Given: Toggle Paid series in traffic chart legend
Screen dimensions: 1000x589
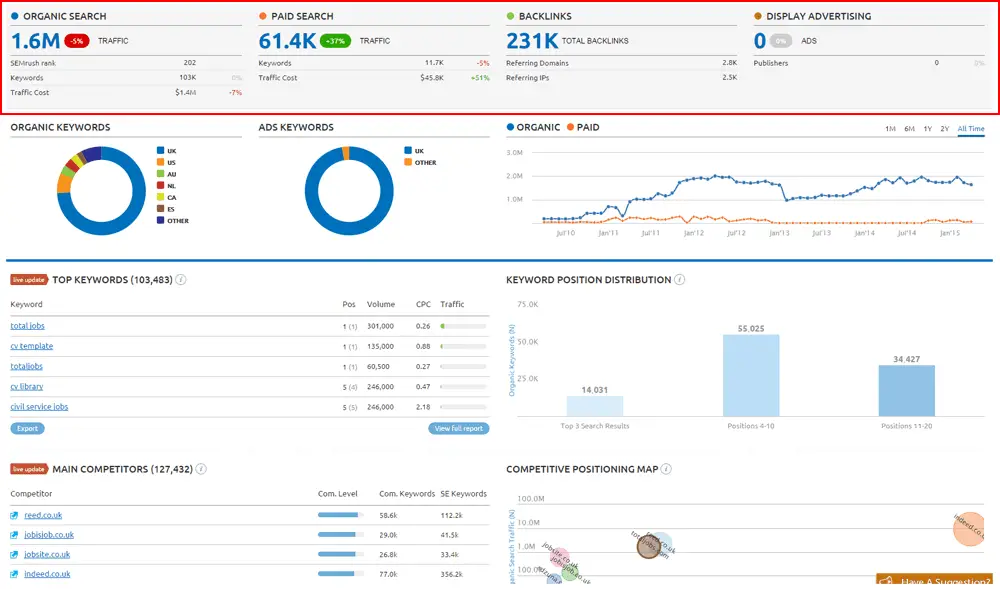Looking at the screenshot, I should coord(583,127).
